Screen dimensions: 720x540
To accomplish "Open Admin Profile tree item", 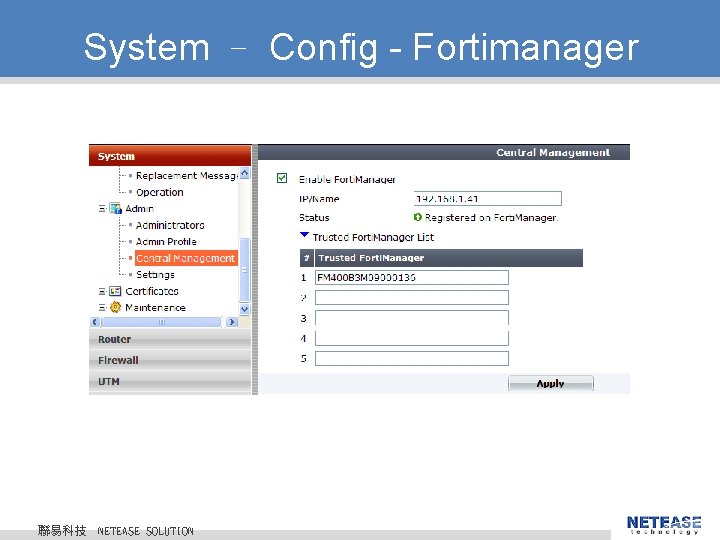I will 166,242.
